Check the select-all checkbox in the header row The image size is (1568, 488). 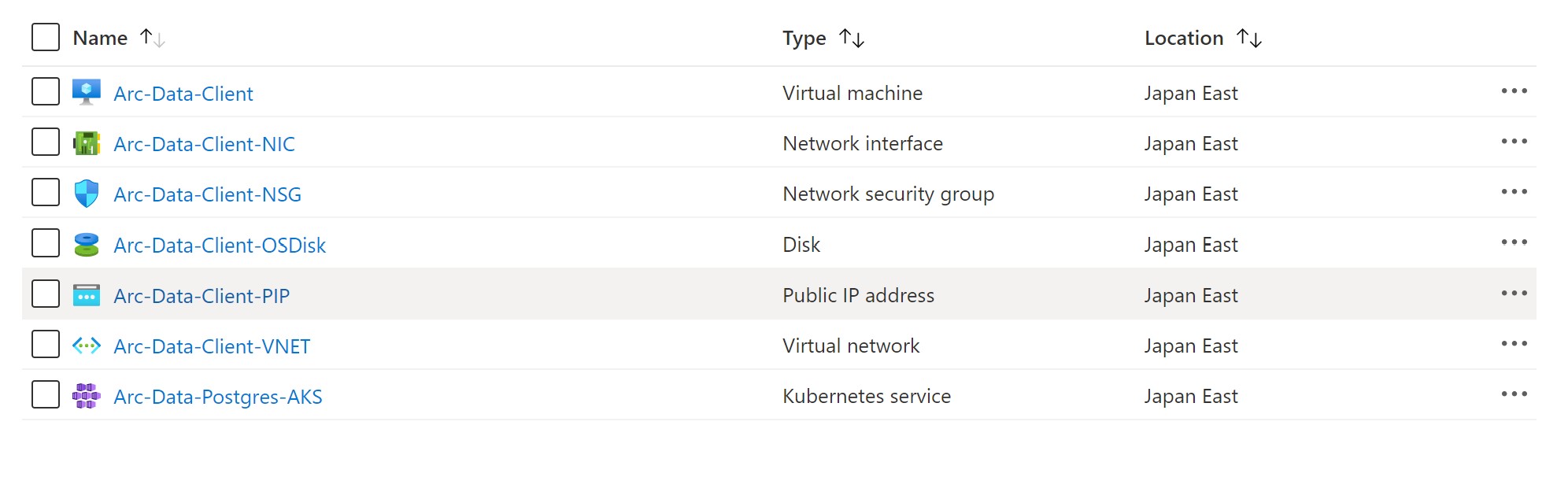point(45,36)
